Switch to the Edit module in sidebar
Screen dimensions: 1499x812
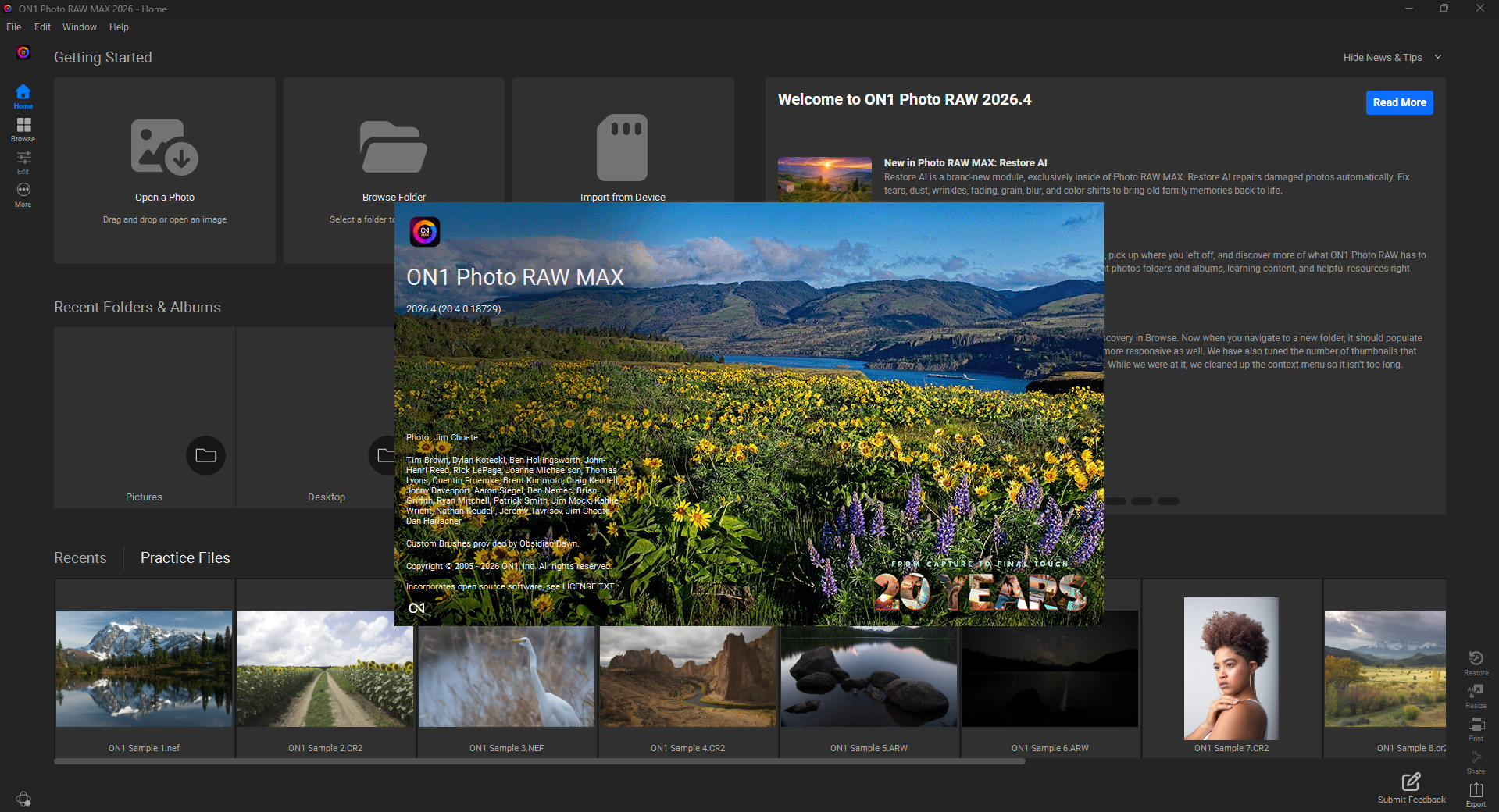(x=23, y=162)
